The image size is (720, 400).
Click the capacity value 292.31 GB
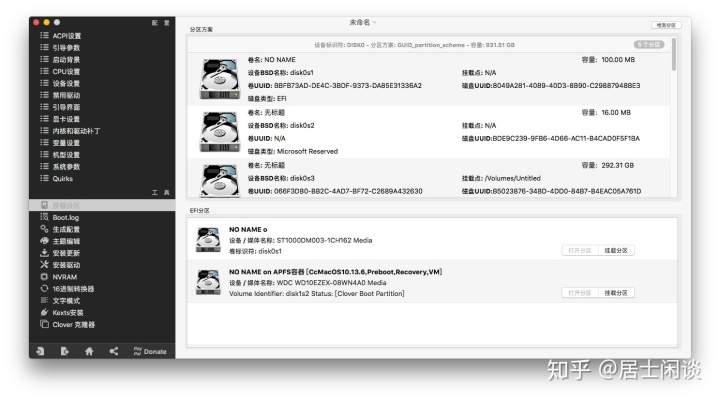pos(618,165)
